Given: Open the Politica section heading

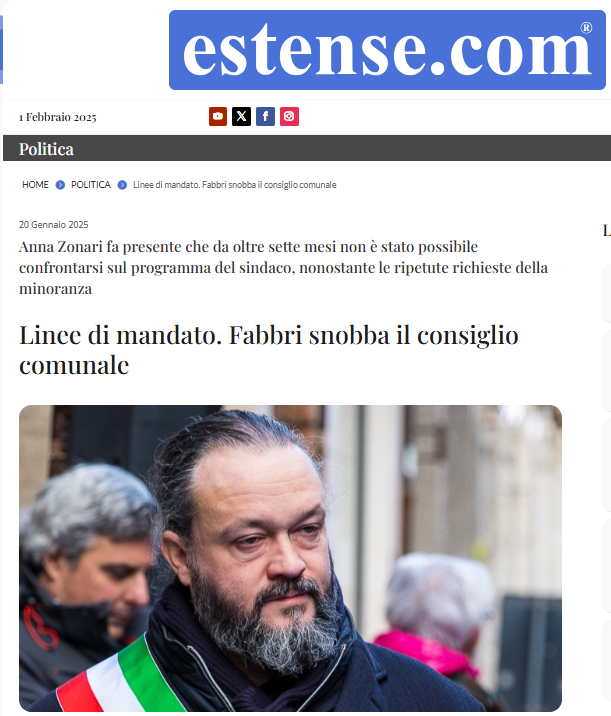Looking at the screenshot, I should coord(46,149).
